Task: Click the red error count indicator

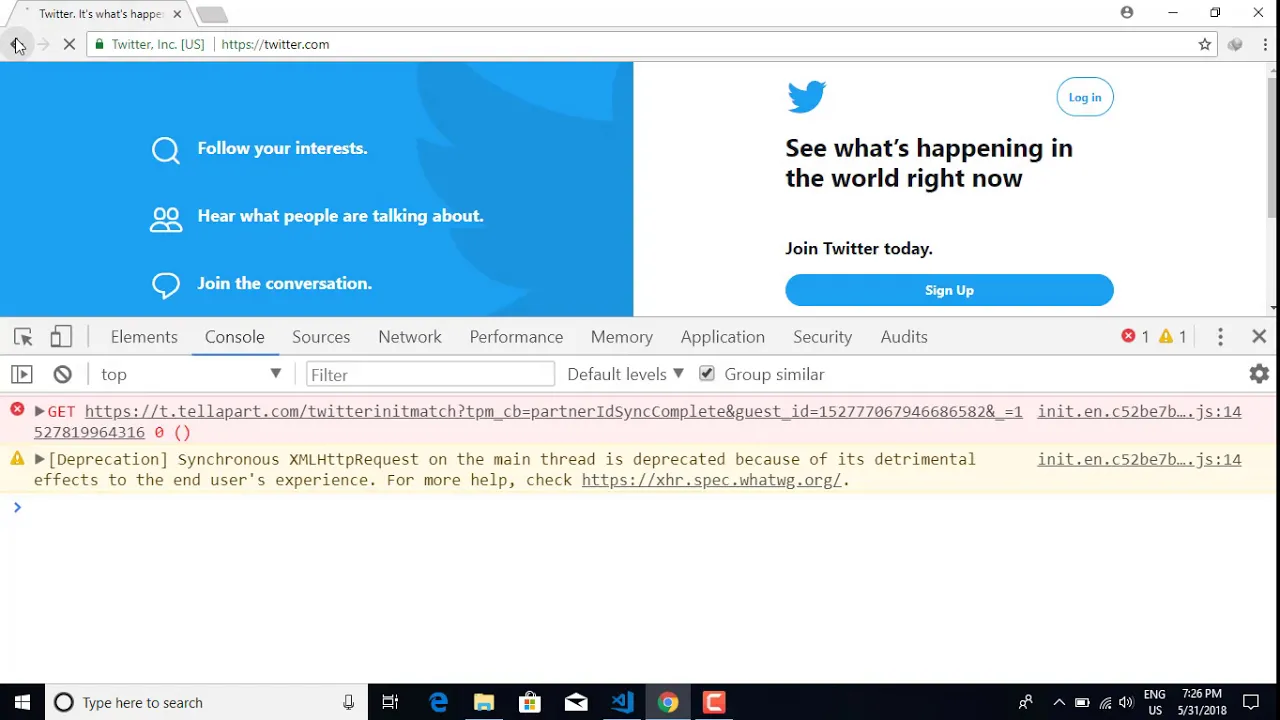Action: [1135, 337]
